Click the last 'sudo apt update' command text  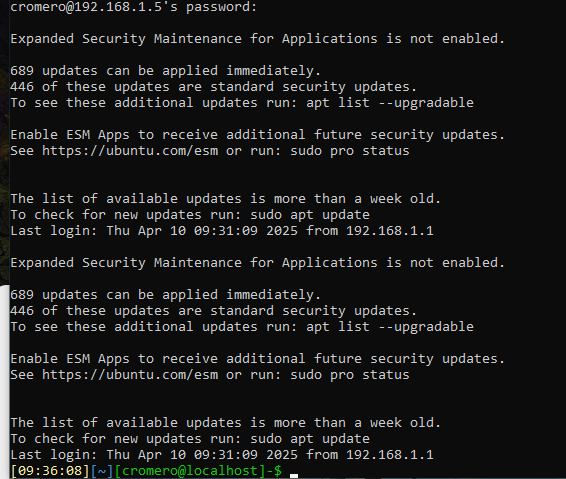point(310,439)
